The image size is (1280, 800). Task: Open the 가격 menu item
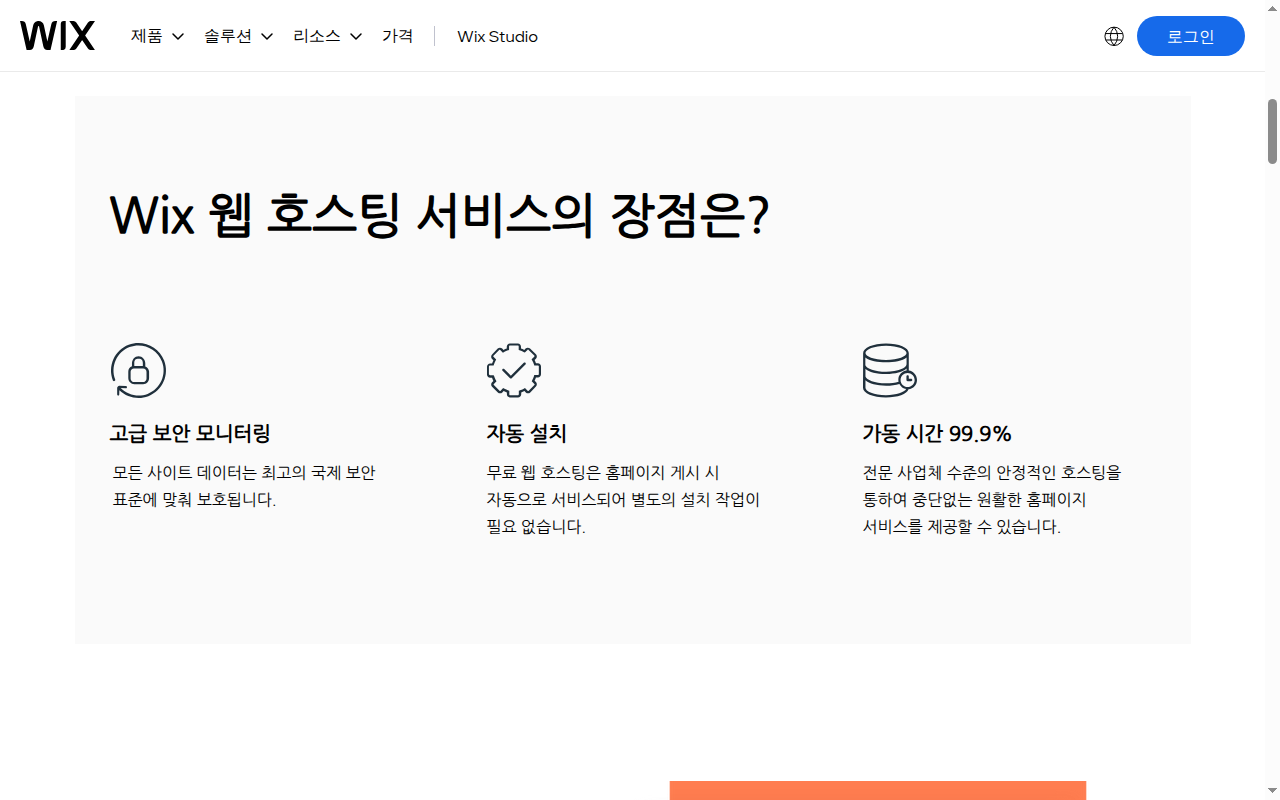click(x=398, y=36)
